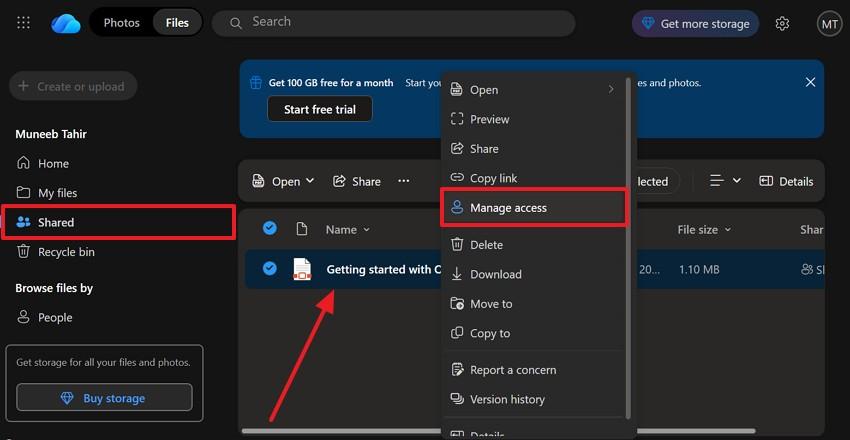
Task: Click the Create or upload button
Action: [73, 86]
